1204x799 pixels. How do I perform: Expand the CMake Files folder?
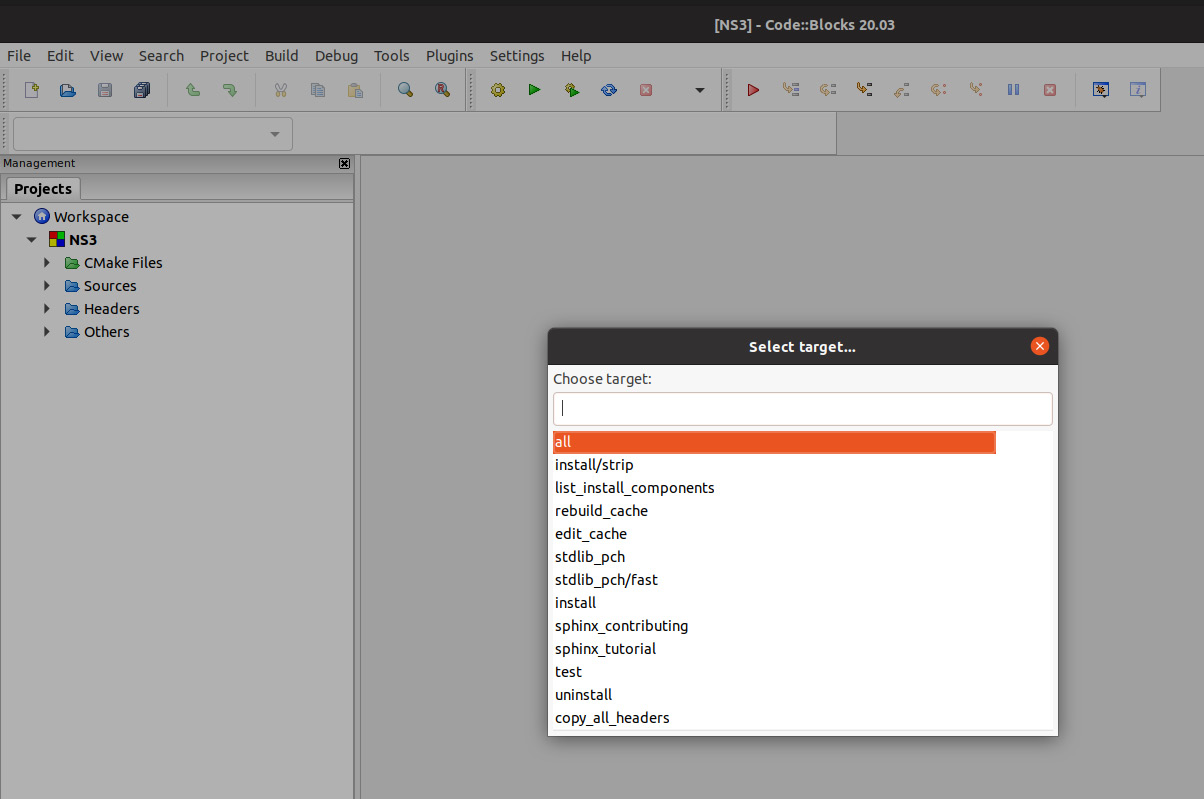coord(47,263)
